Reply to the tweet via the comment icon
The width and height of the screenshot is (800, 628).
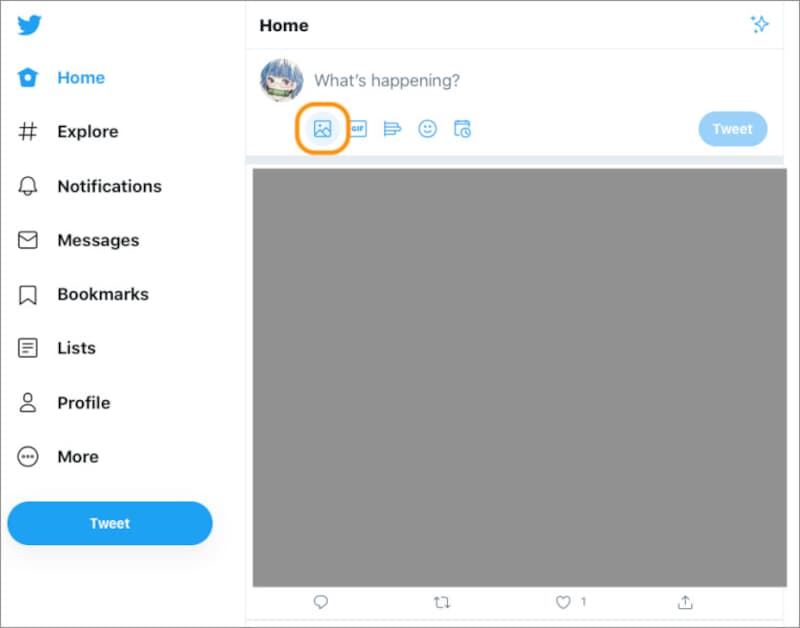(x=321, y=602)
